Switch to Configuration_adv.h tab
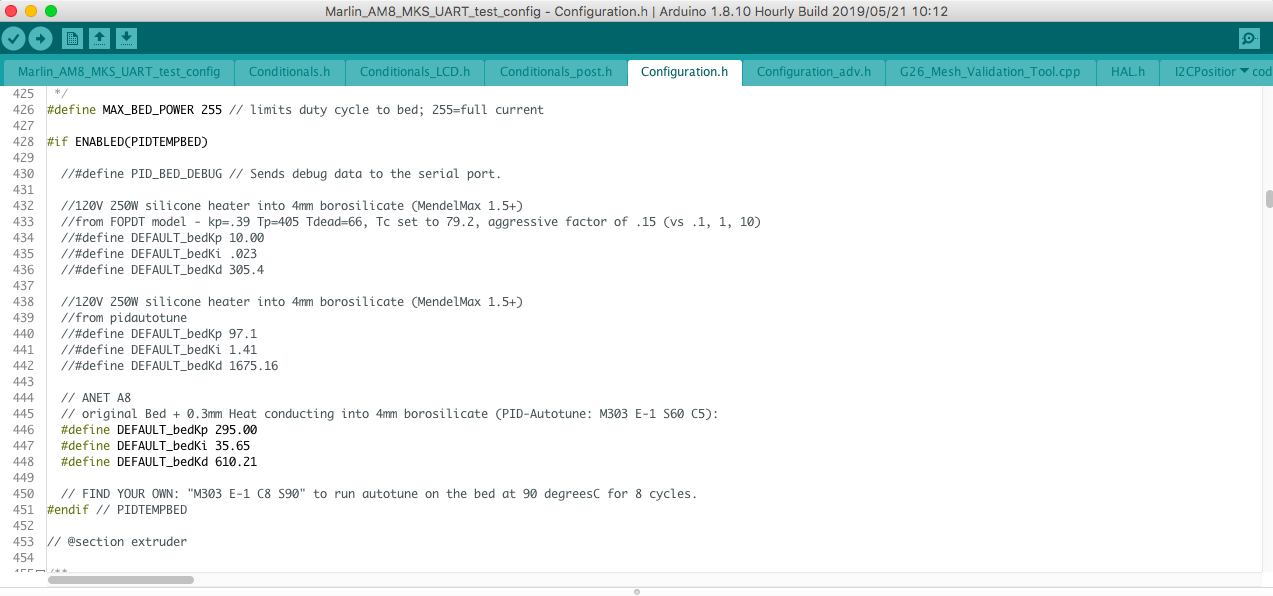Screen dimensions: 1273x596 814,72
